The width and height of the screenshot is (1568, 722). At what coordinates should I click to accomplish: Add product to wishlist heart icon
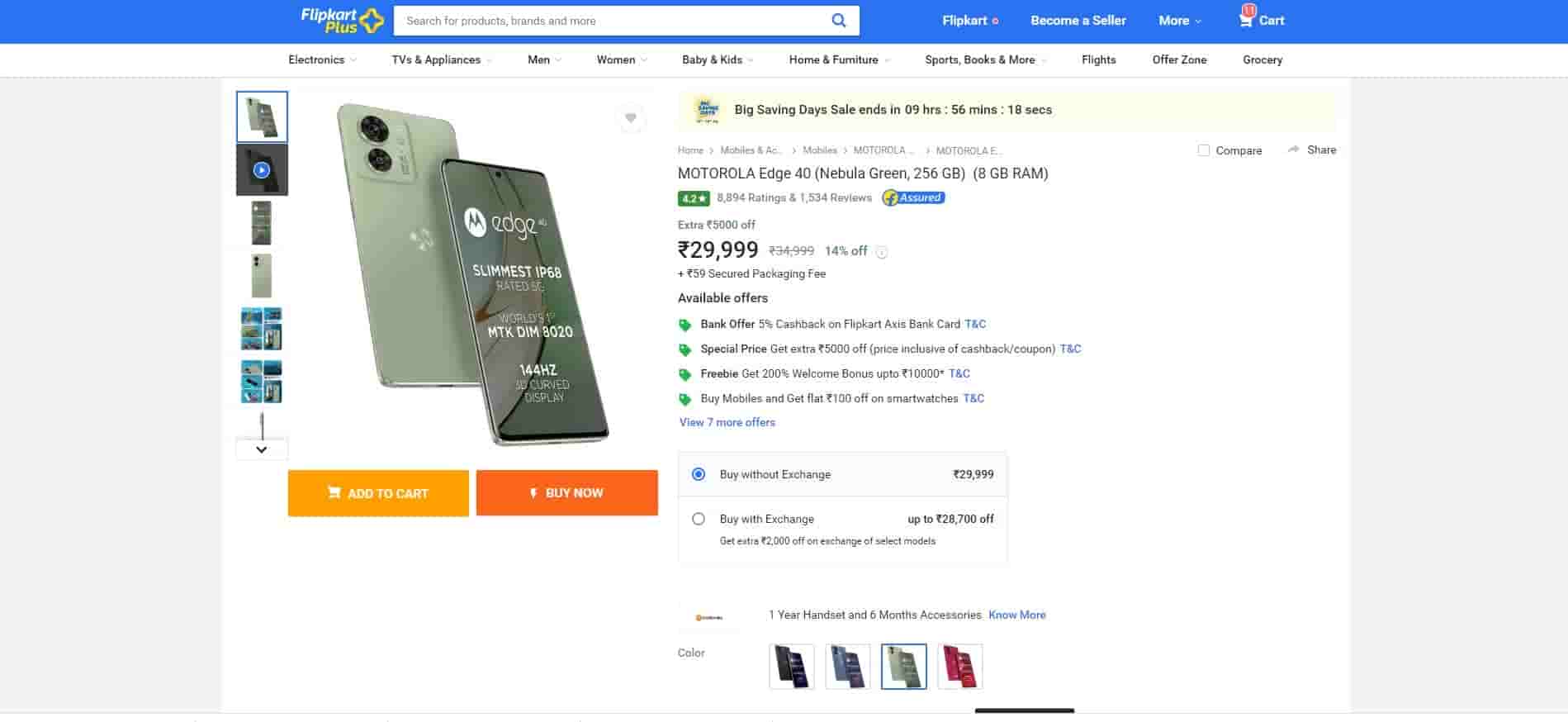pyautogui.click(x=631, y=118)
